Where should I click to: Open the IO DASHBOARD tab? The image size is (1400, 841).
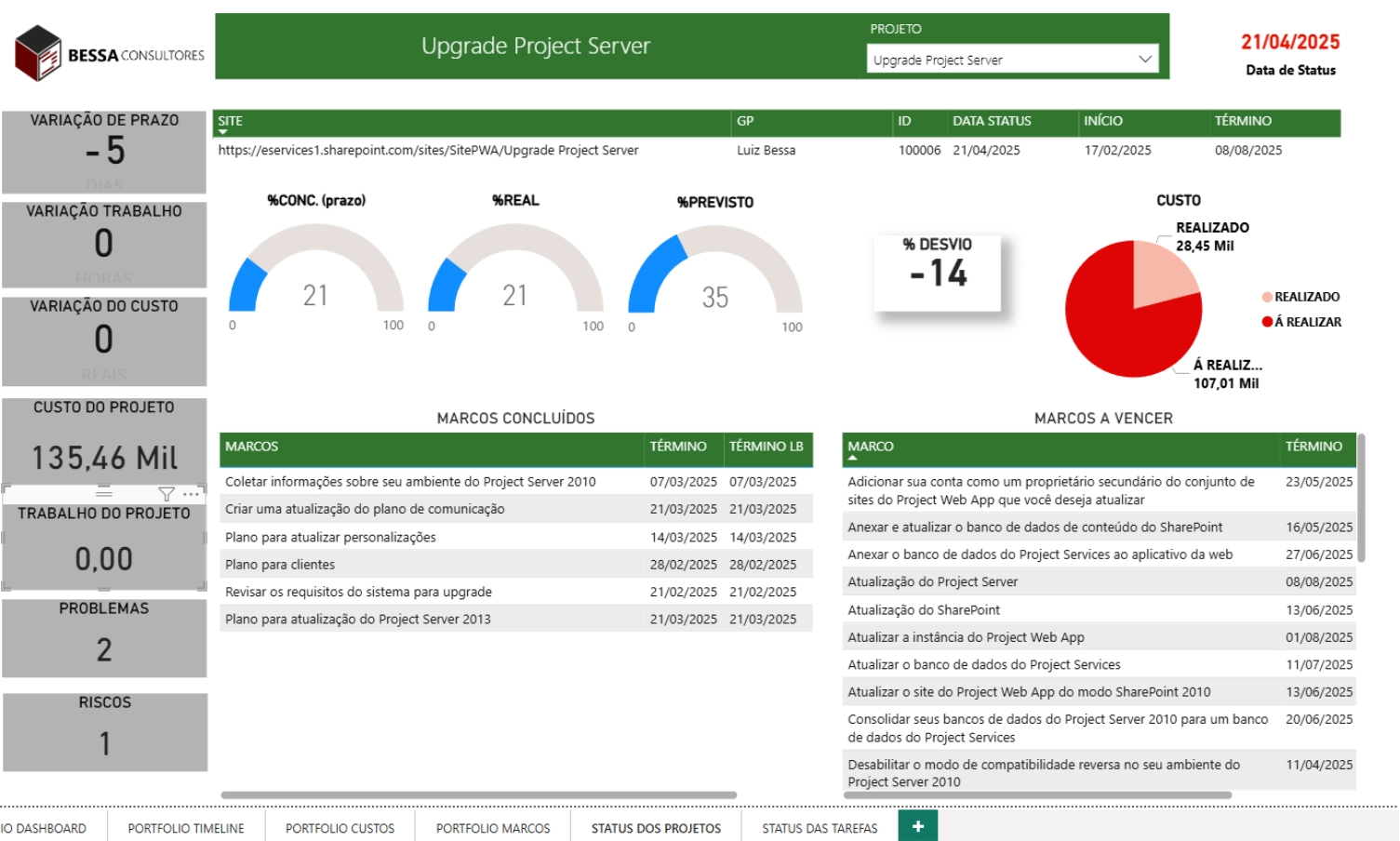coord(47,828)
